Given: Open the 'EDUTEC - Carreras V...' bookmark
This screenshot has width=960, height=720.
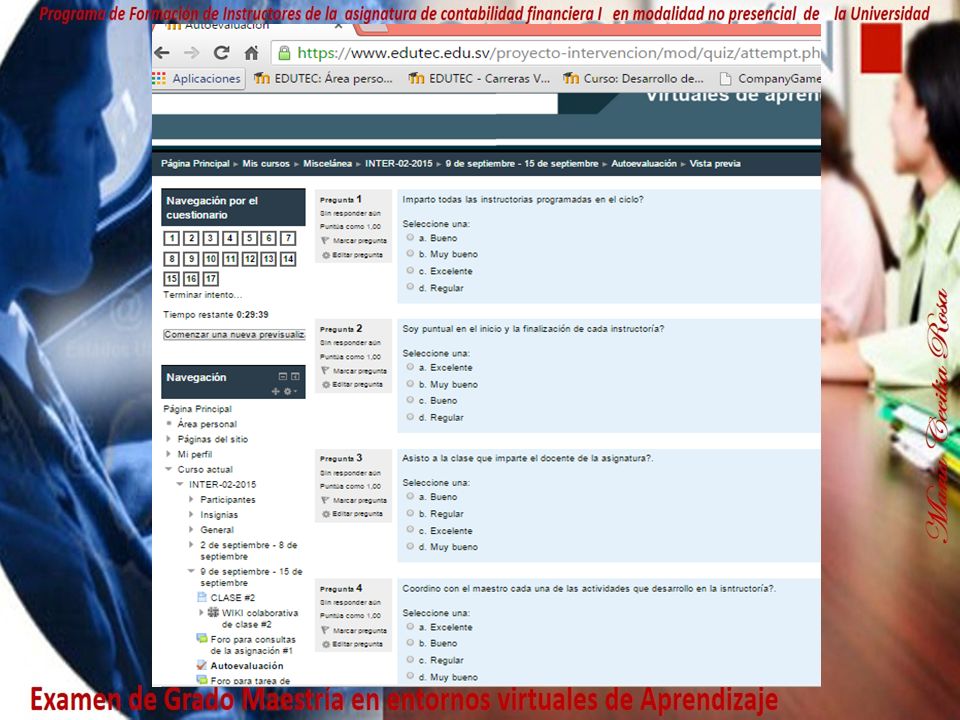Looking at the screenshot, I should [x=479, y=78].
